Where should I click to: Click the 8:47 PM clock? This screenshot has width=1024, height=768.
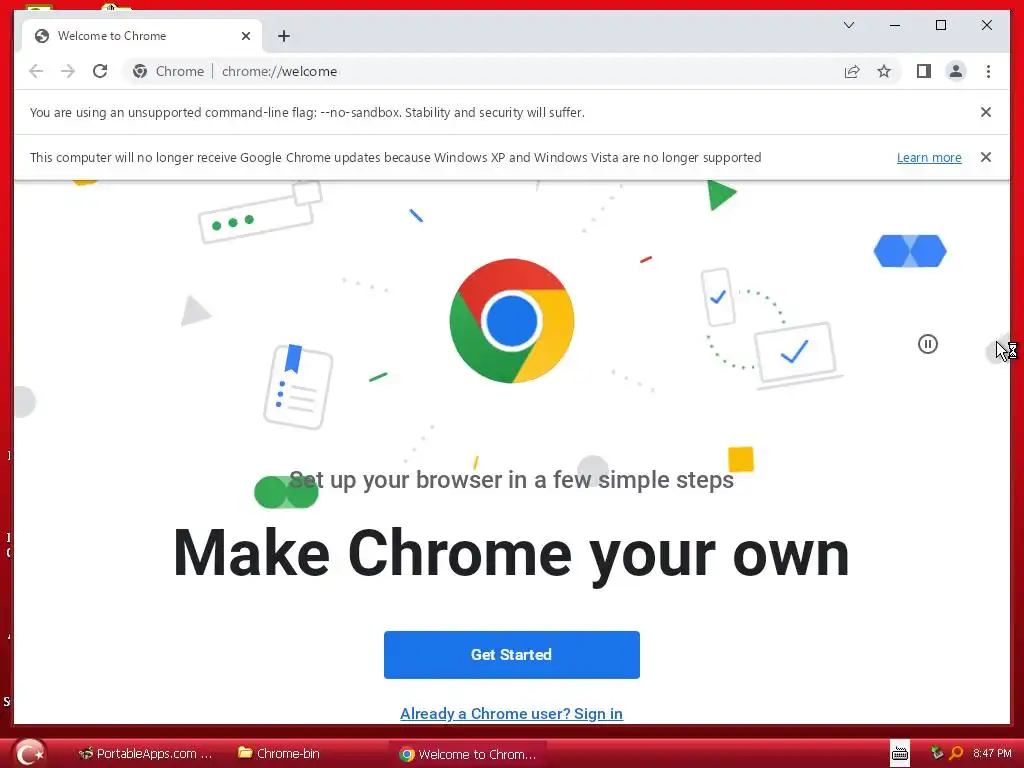click(x=991, y=753)
